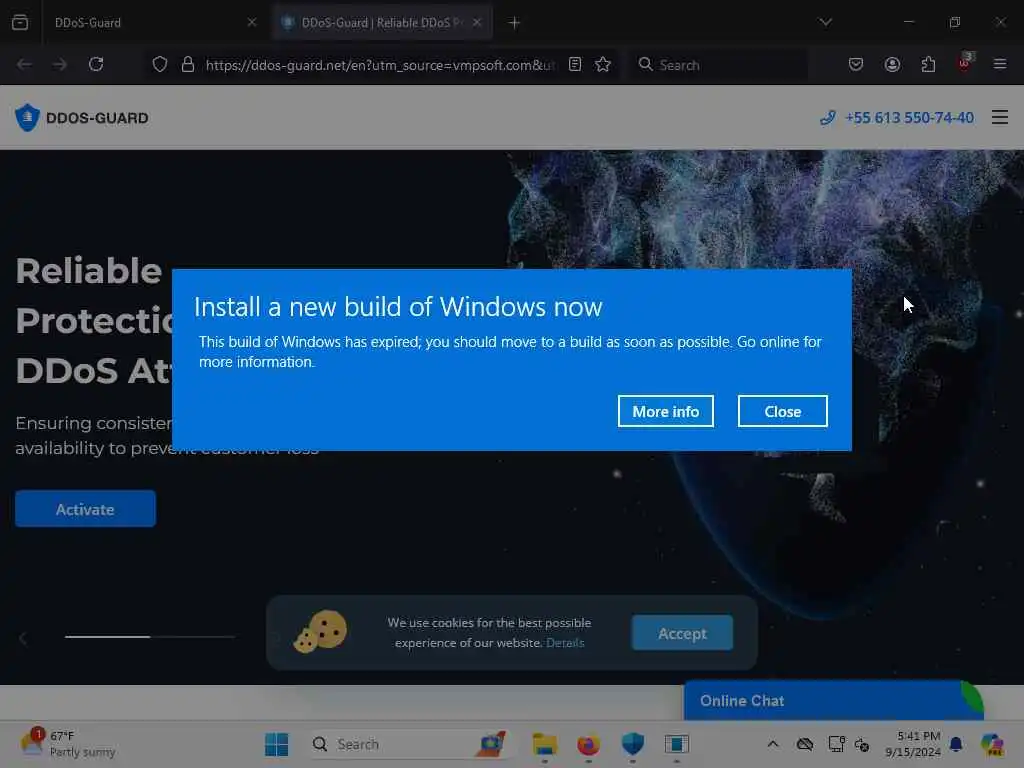The image size is (1024, 768).
Task: Open Firefox from taskbar
Action: (588, 744)
